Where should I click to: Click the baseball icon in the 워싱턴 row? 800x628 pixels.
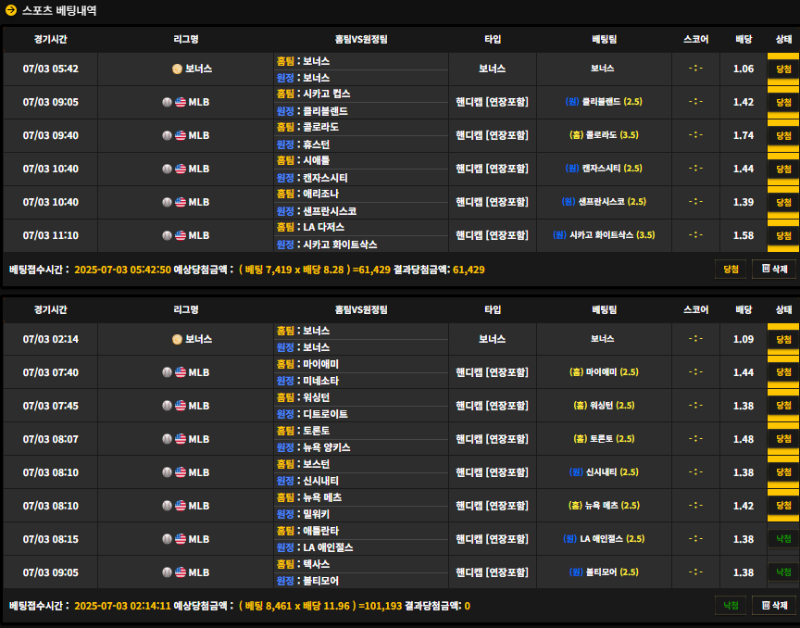[167, 406]
